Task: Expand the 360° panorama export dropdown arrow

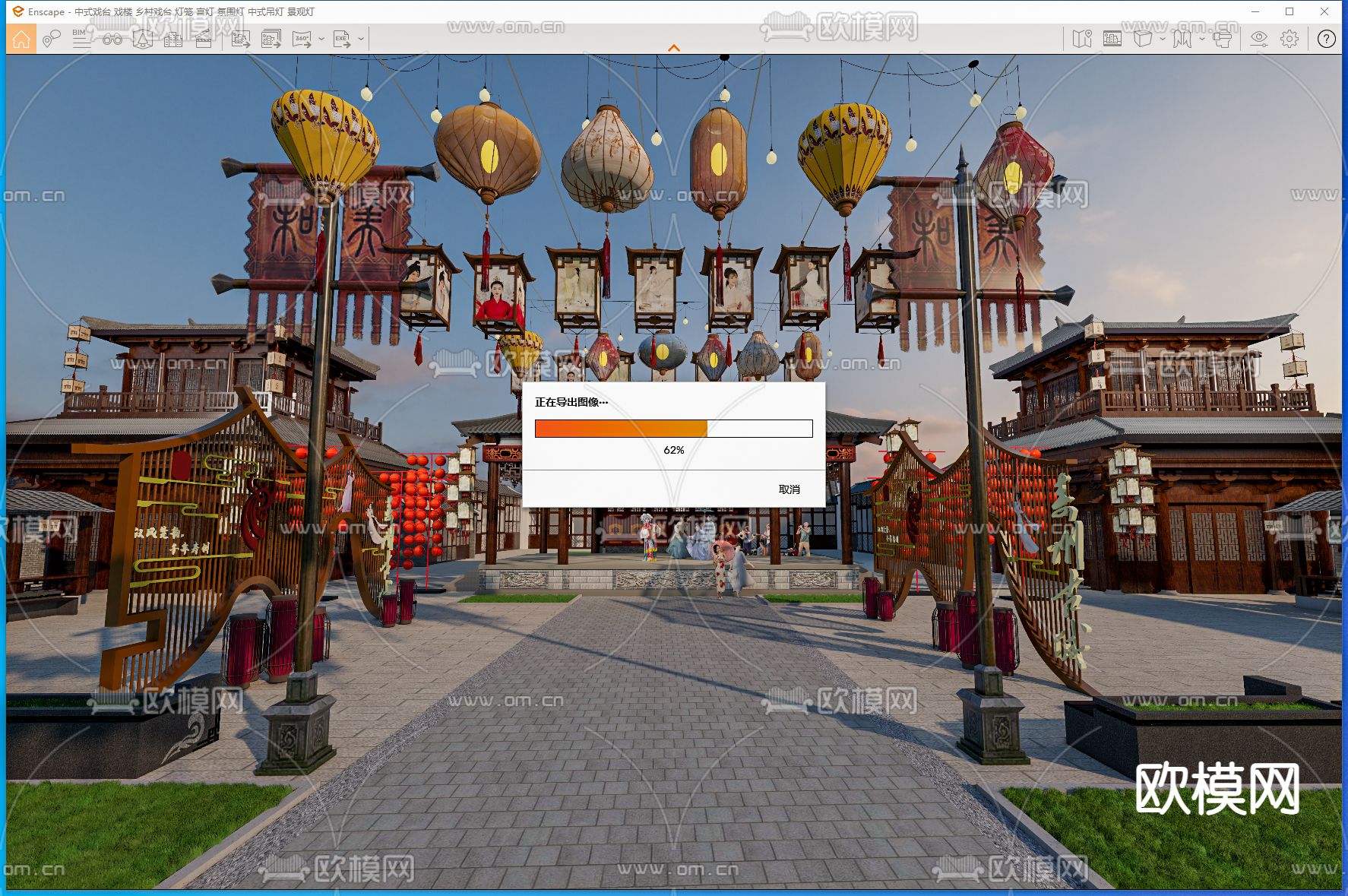Action: [x=321, y=39]
